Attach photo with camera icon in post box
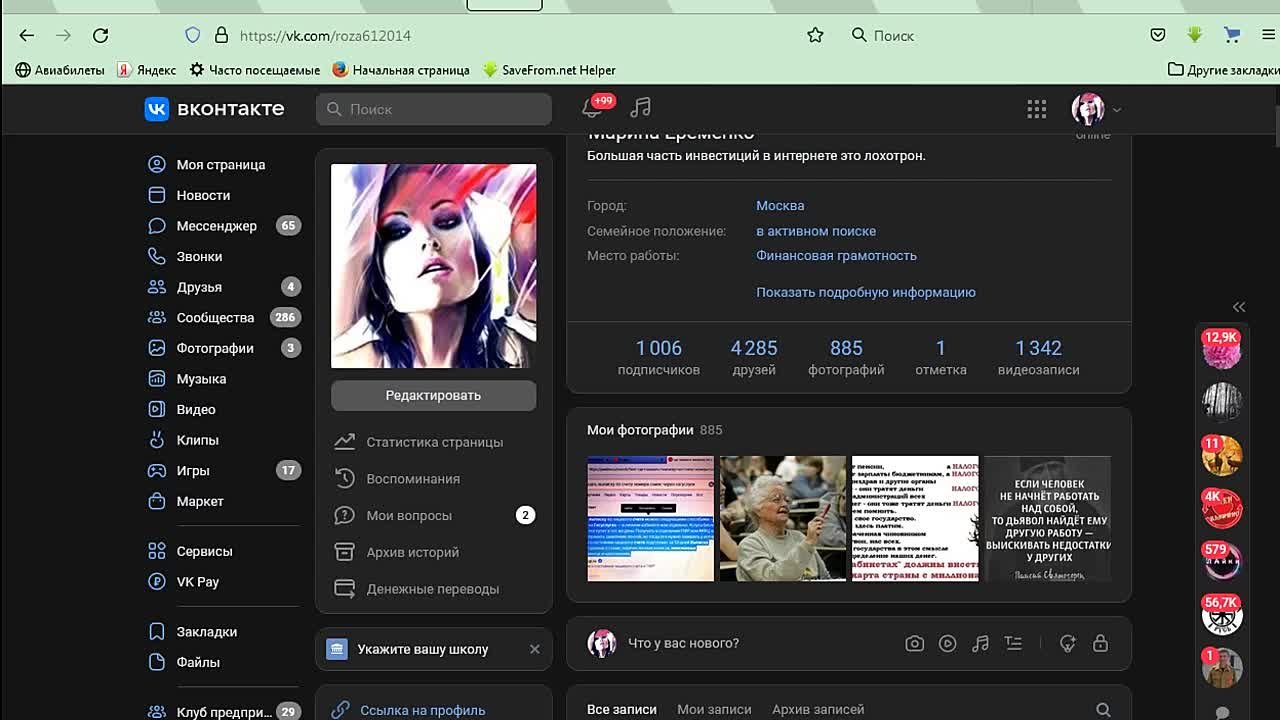The height and width of the screenshot is (720, 1280). tap(914, 644)
